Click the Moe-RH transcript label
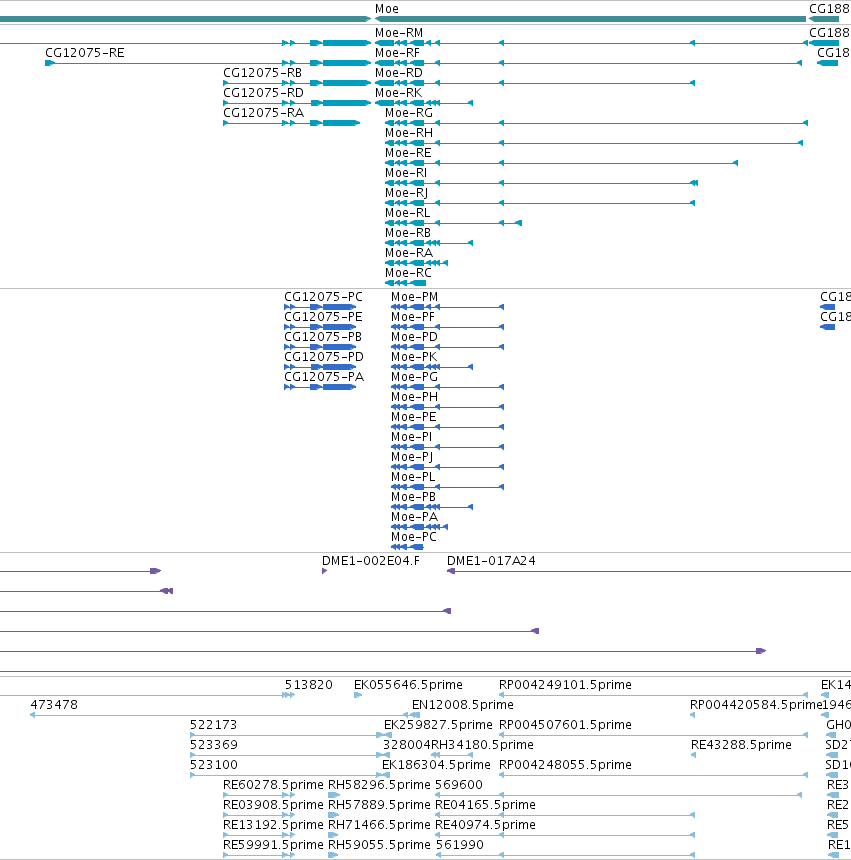This screenshot has width=851, height=860. click(x=409, y=133)
